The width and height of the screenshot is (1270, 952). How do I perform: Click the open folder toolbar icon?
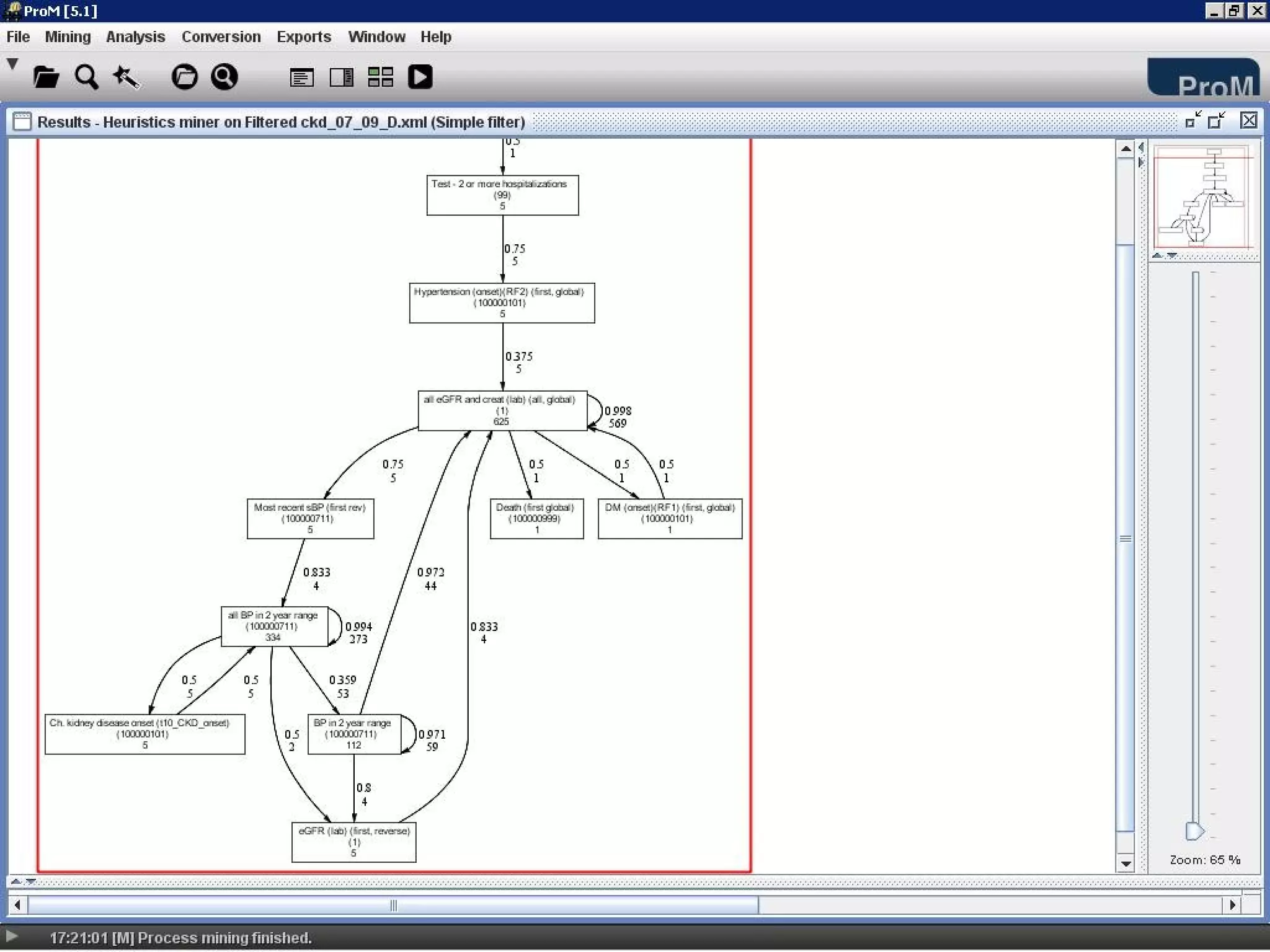(x=46, y=77)
